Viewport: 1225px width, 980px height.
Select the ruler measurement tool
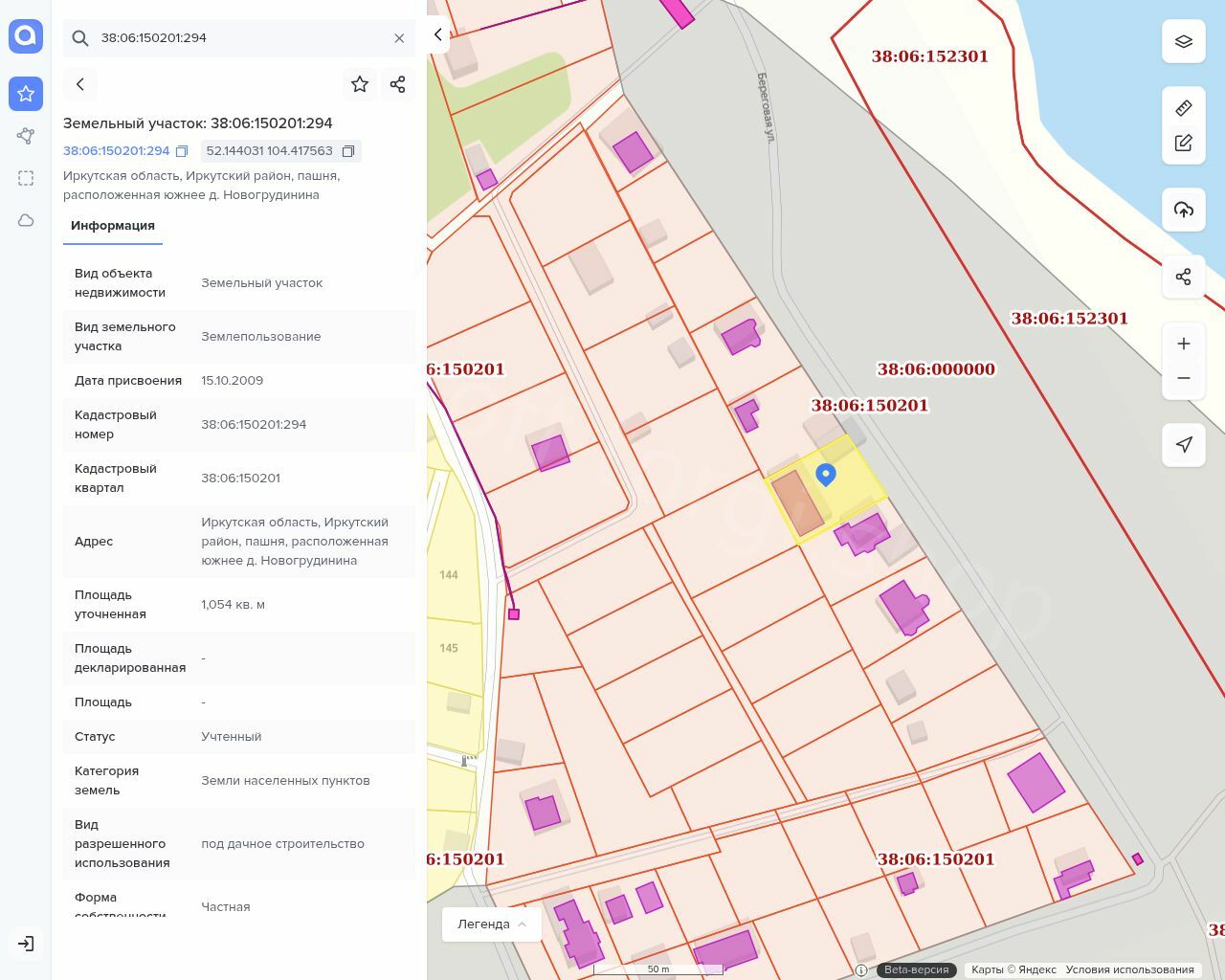click(x=1183, y=108)
